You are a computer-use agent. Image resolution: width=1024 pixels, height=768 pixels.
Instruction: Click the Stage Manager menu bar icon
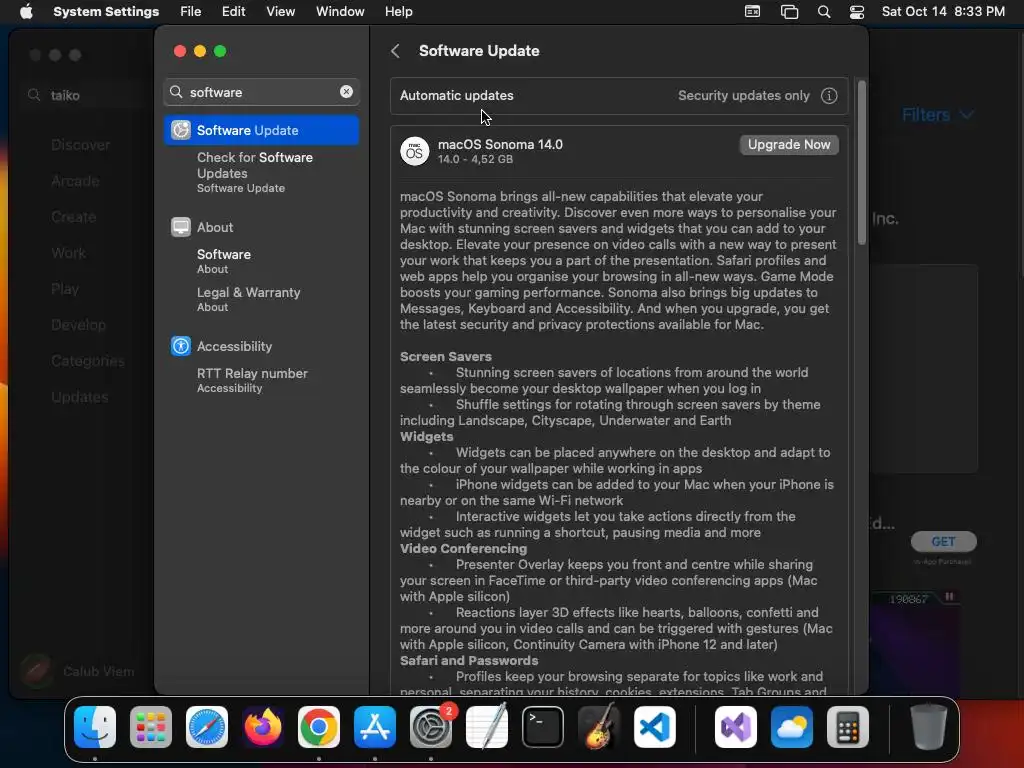click(x=790, y=12)
